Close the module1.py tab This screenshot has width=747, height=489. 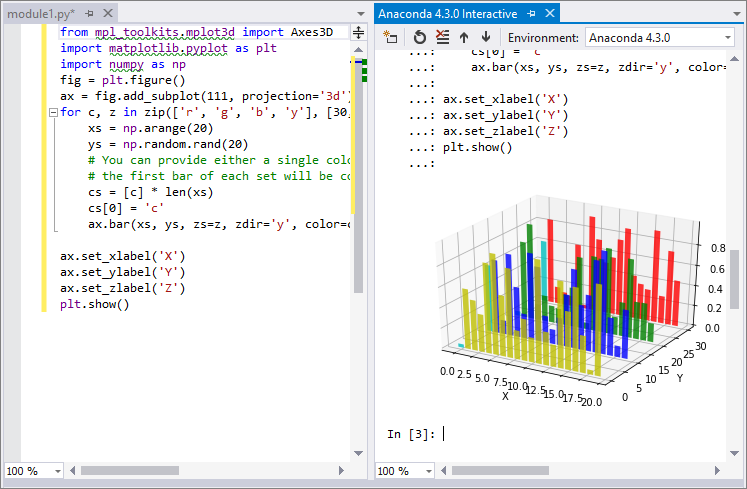coord(105,14)
